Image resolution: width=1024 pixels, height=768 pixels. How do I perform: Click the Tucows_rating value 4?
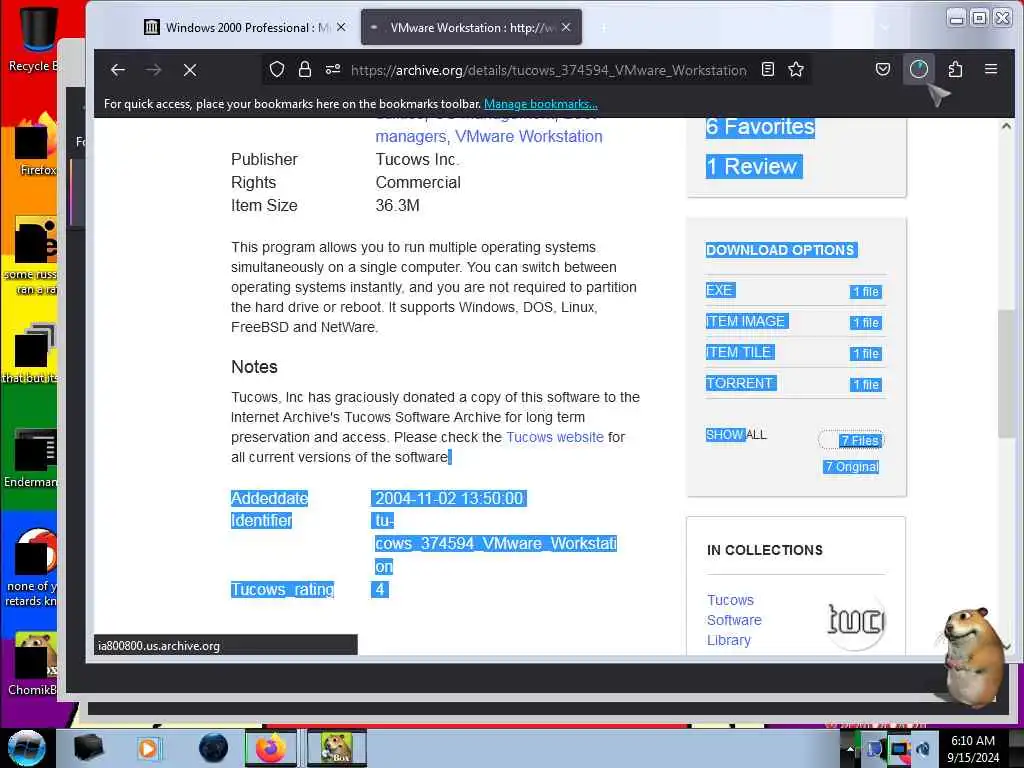point(380,590)
